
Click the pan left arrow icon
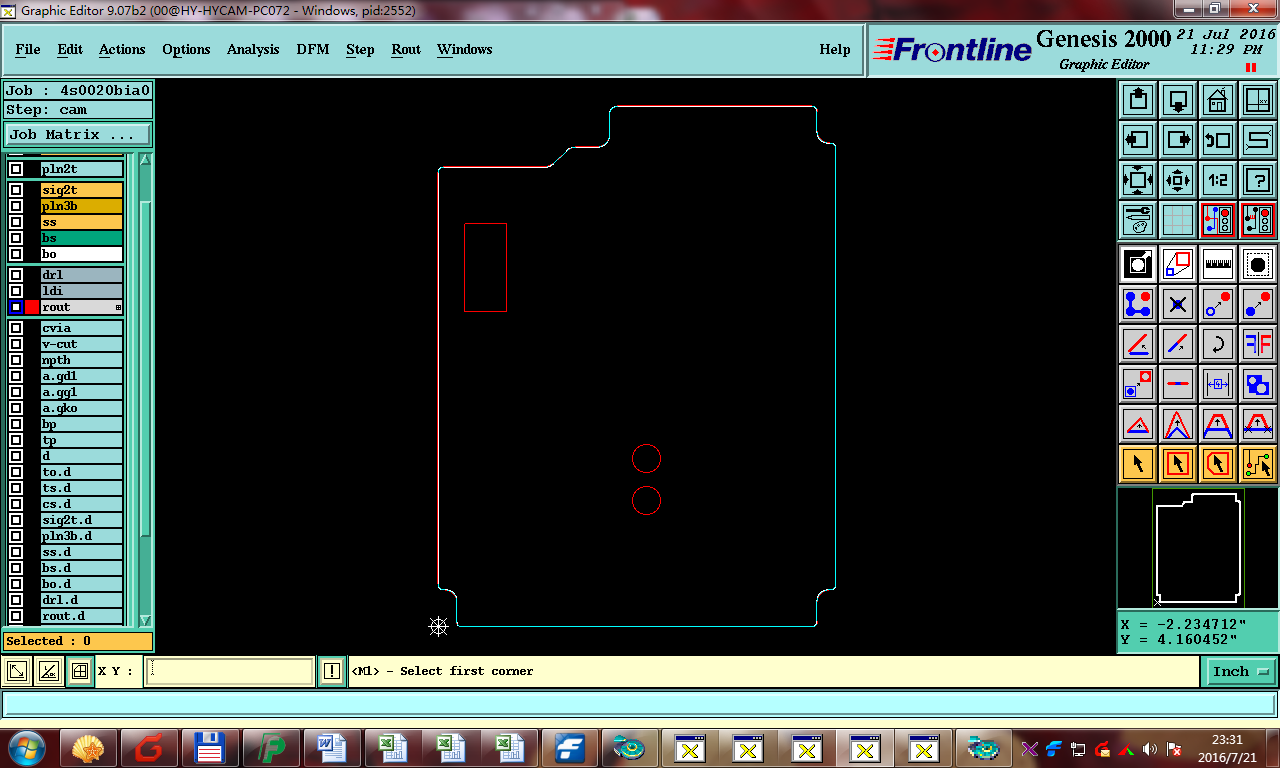(x=1138, y=140)
